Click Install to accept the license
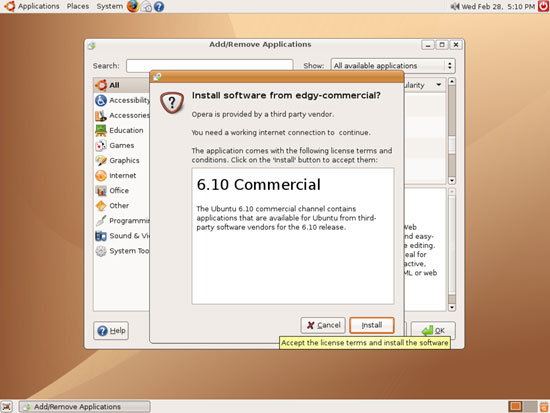The height and width of the screenshot is (413, 550). click(x=372, y=325)
